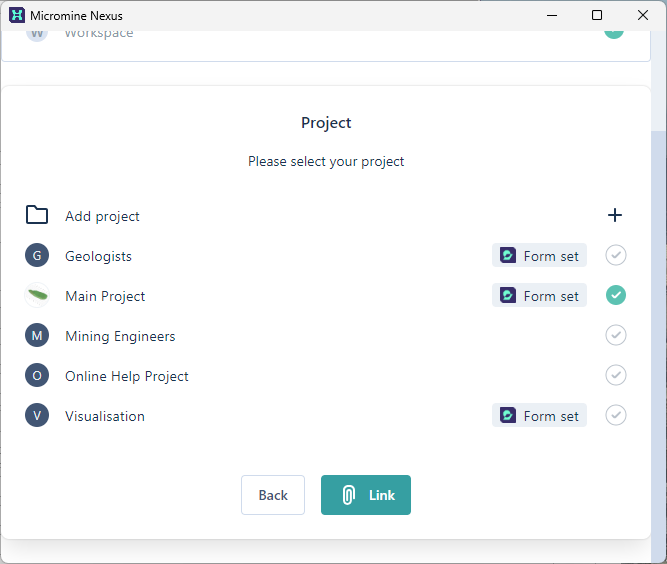
Task: Click the Geologists avatar icon
Action: coord(37,256)
